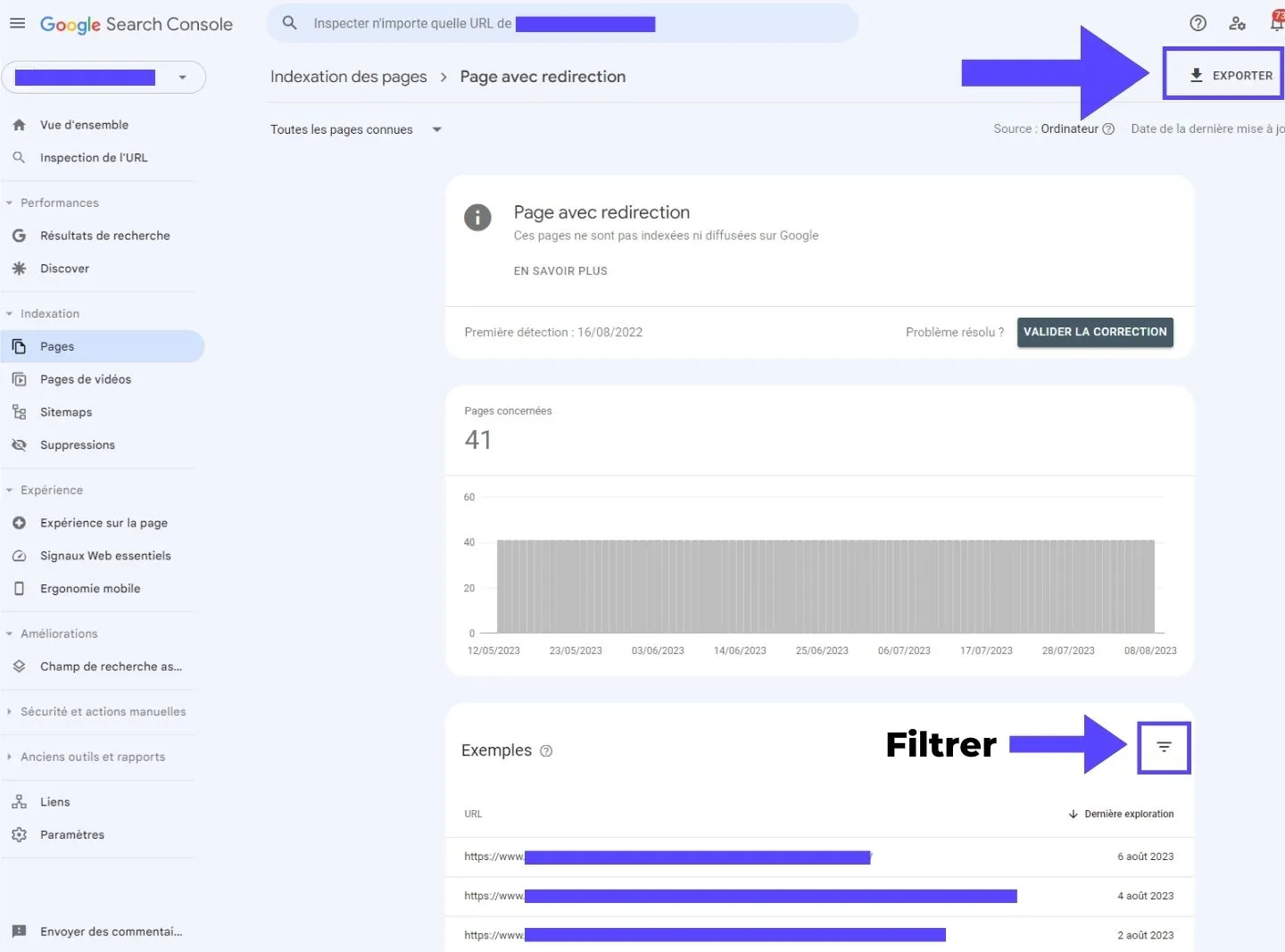Screen dimensions: 1285x952
Task: Click the Pages de vidéos icon
Action: [x=19, y=379]
